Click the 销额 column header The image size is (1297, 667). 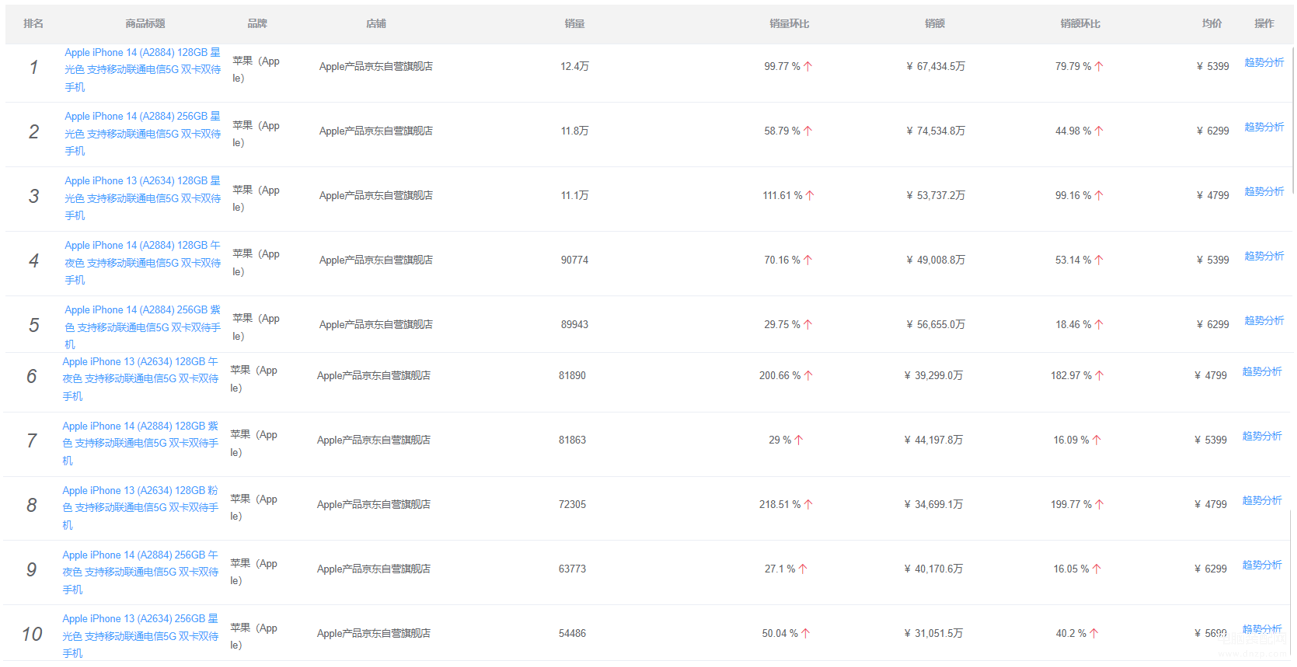[935, 23]
